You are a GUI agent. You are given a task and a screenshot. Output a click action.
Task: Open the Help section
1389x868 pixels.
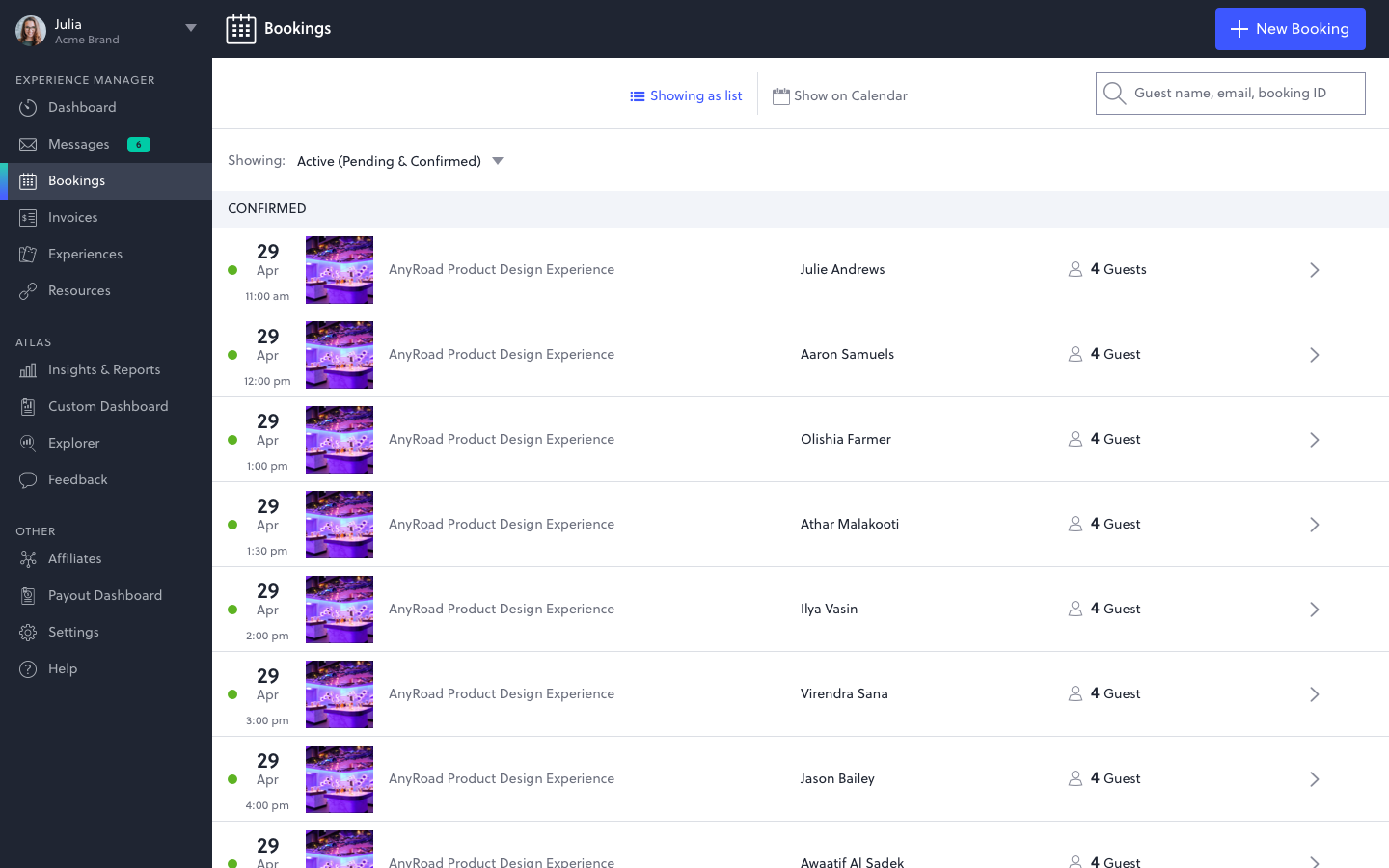62,668
